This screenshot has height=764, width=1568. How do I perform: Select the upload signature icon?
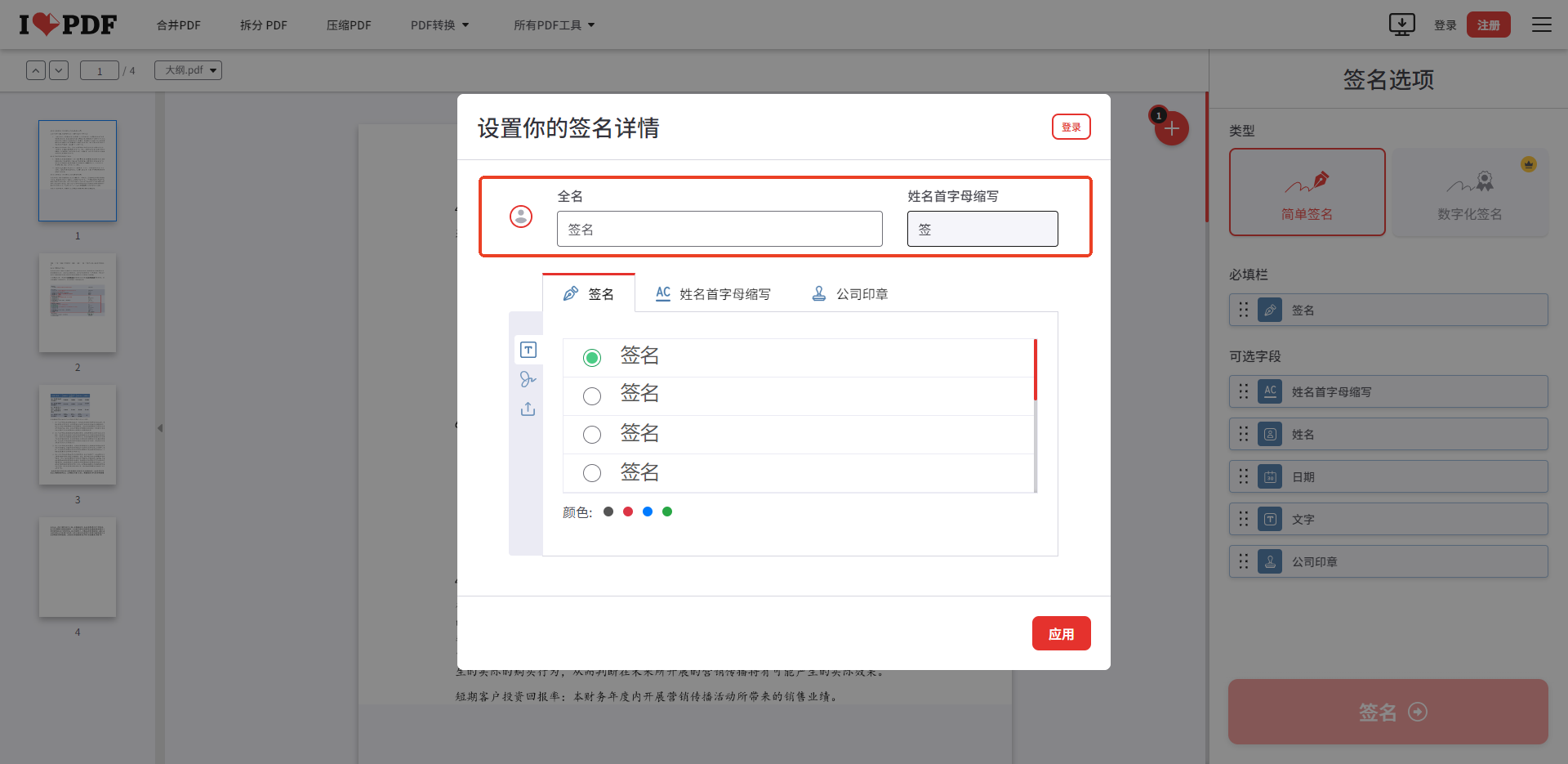pos(528,409)
